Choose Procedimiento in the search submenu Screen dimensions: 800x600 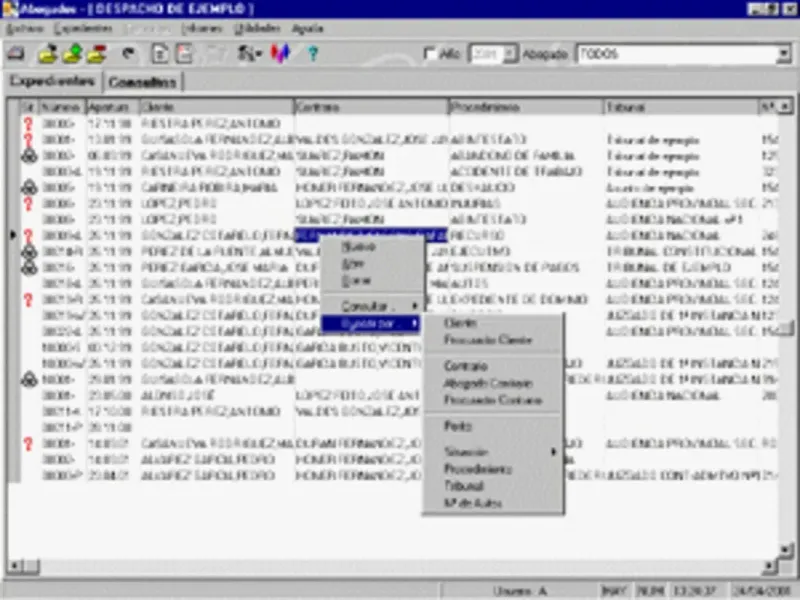coord(478,468)
